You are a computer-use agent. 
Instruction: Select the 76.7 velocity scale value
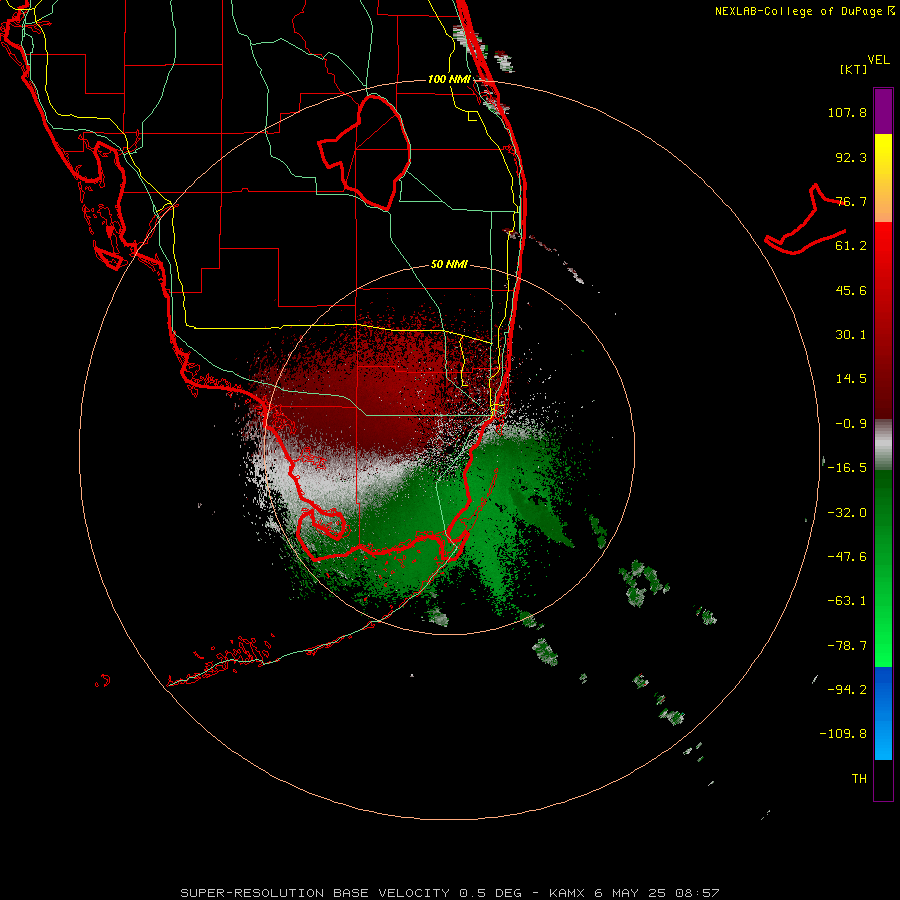coord(851,201)
